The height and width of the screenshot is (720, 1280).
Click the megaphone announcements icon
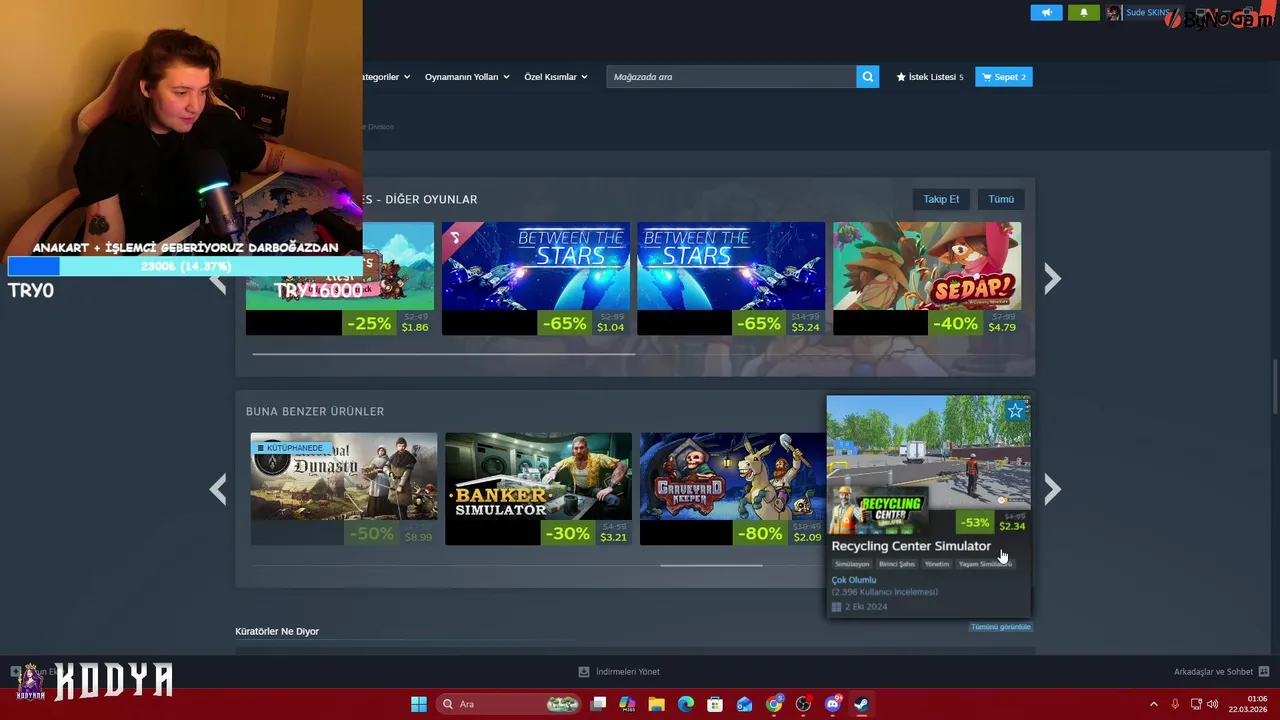pyautogui.click(x=1046, y=13)
